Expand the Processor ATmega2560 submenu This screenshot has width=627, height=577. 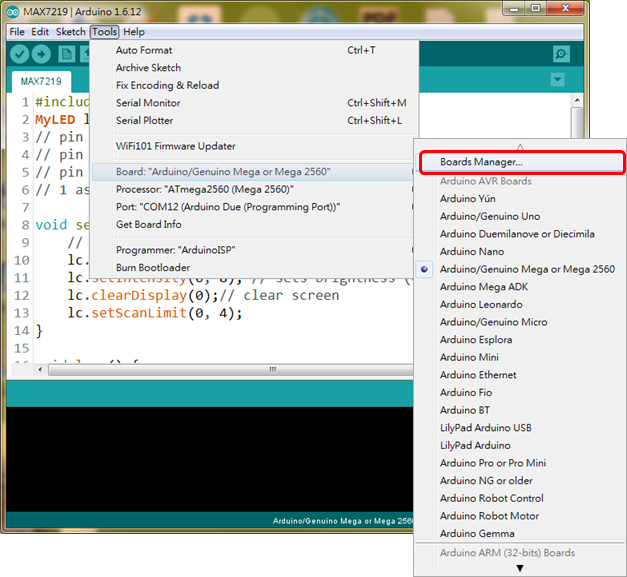tap(254, 190)
